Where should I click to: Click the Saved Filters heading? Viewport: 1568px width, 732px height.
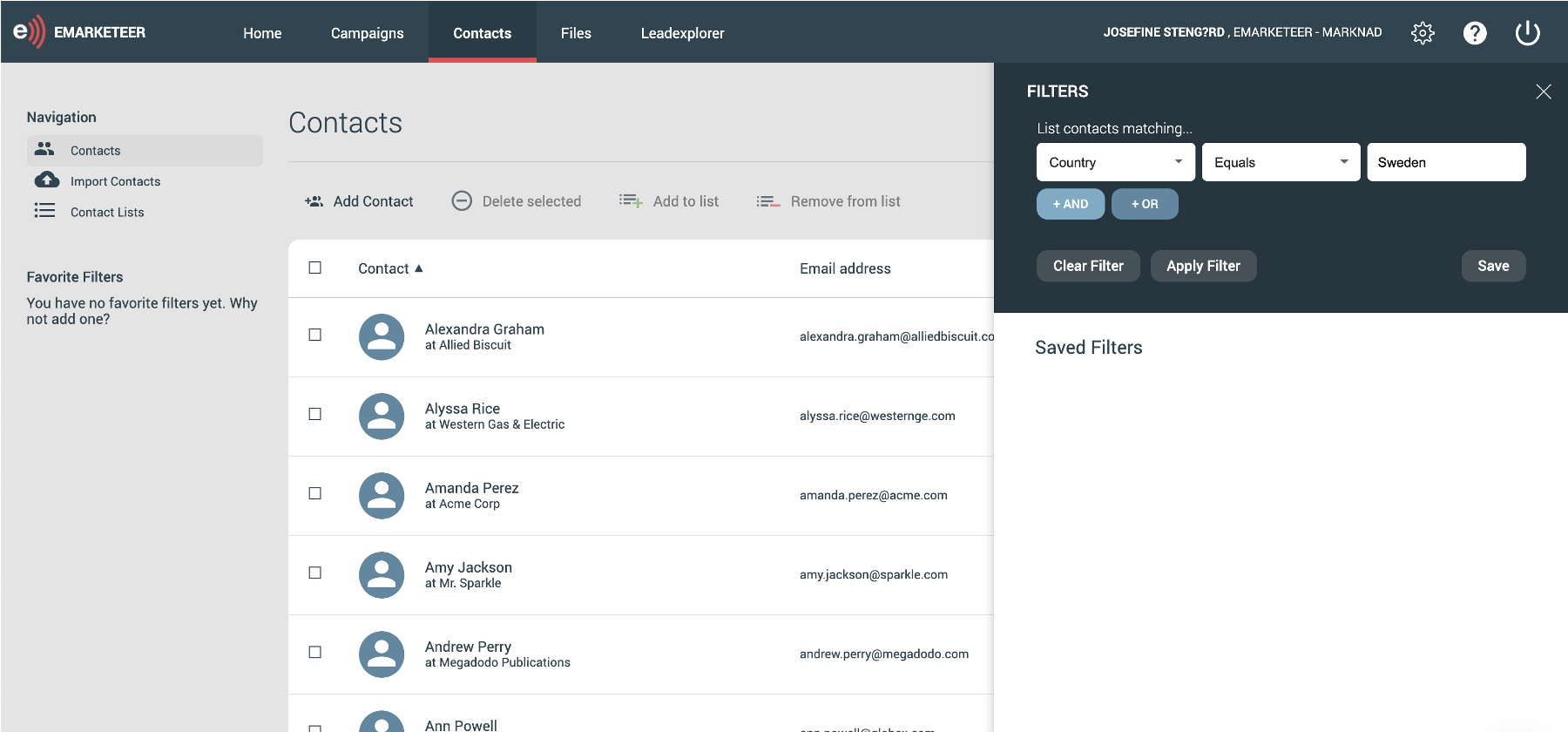point(1088,347)
